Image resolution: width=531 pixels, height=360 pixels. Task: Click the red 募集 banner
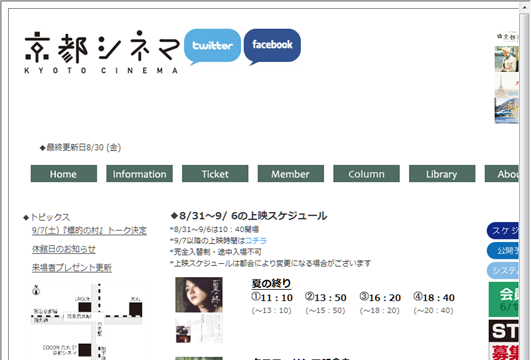[504, 352]
